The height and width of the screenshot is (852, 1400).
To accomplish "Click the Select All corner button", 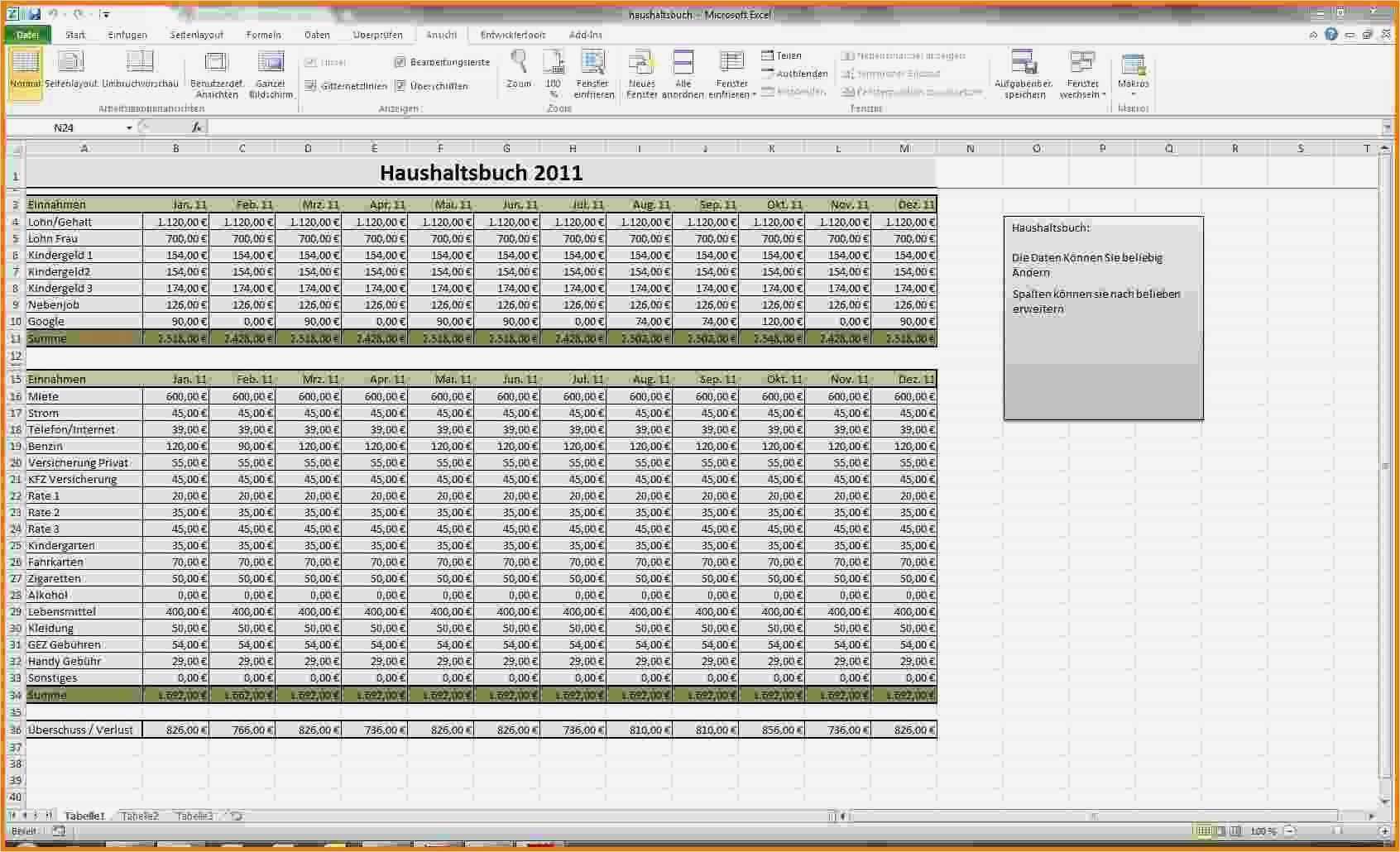I will pyautogui.click(x=15, y=149).
